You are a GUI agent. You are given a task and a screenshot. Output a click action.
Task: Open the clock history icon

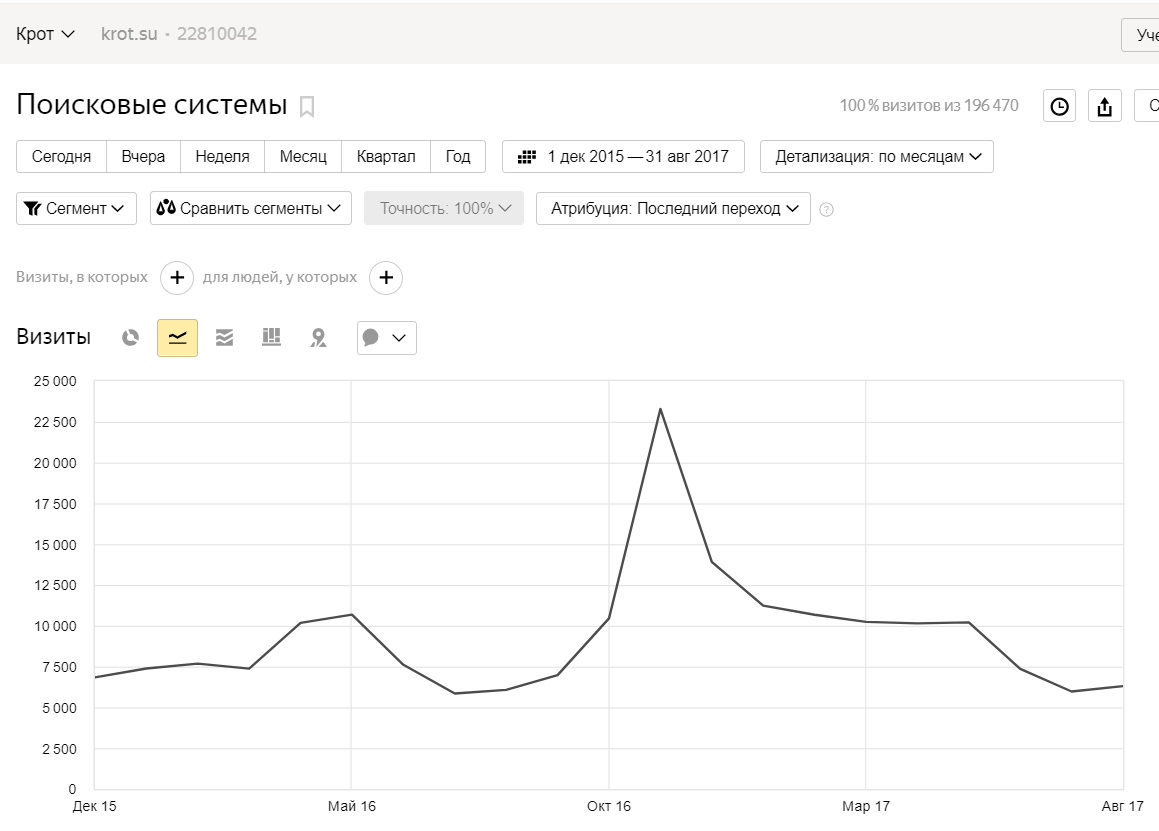(1059, 106)
